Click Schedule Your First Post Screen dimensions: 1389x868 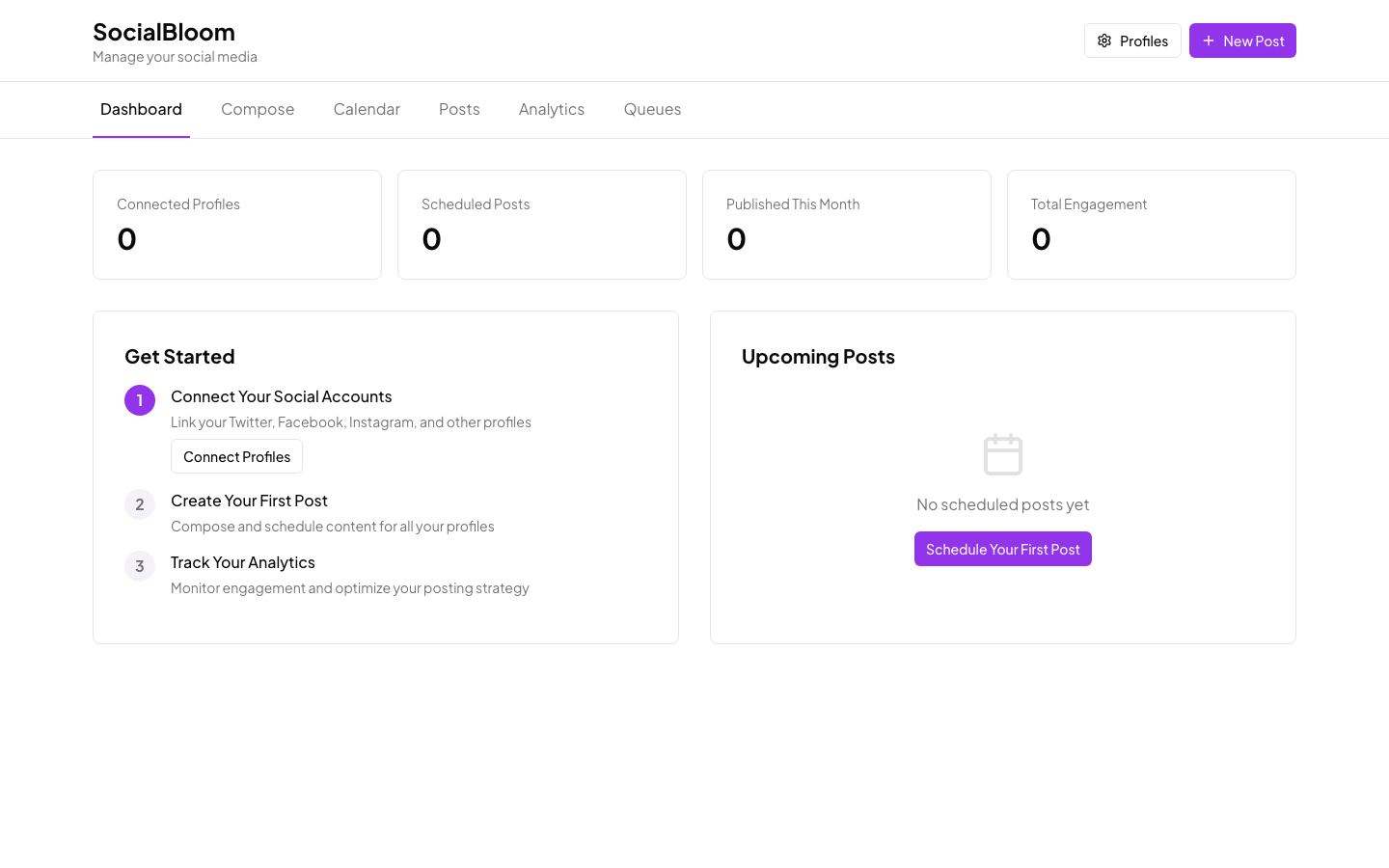click(x=1003, y=549)
